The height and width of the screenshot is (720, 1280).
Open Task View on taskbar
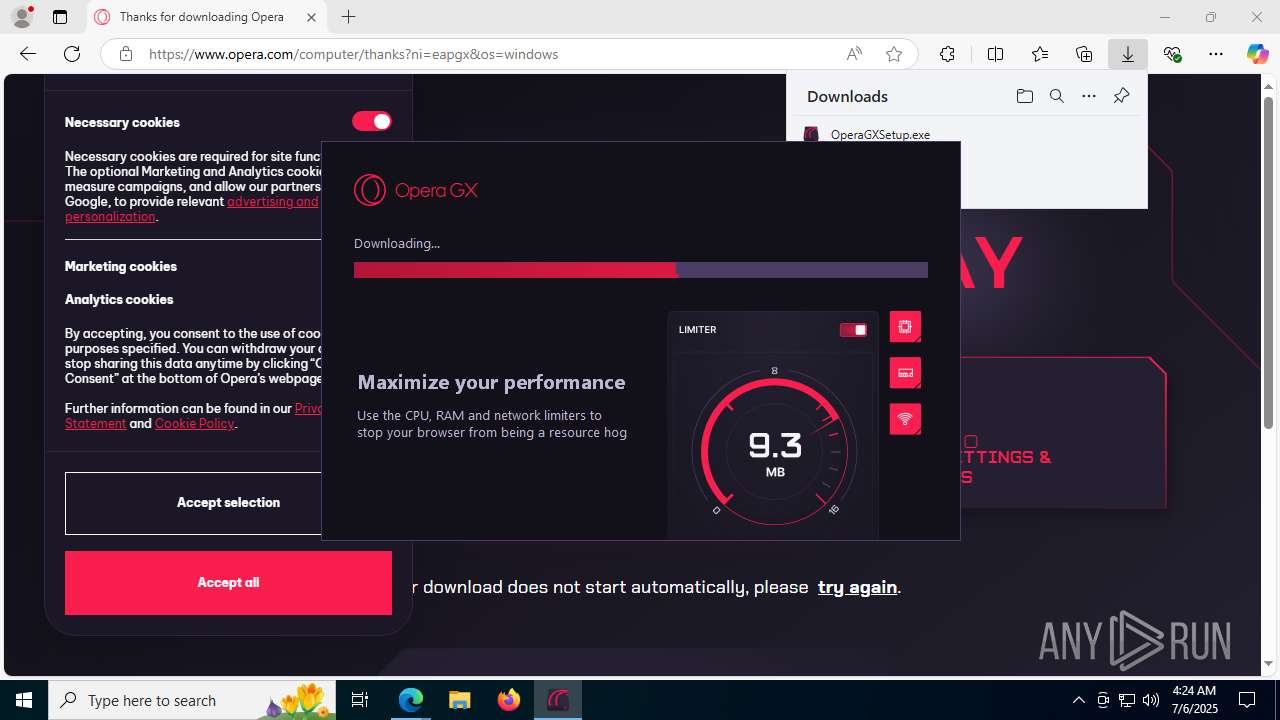pyautogui.click(x=360, y=700)
